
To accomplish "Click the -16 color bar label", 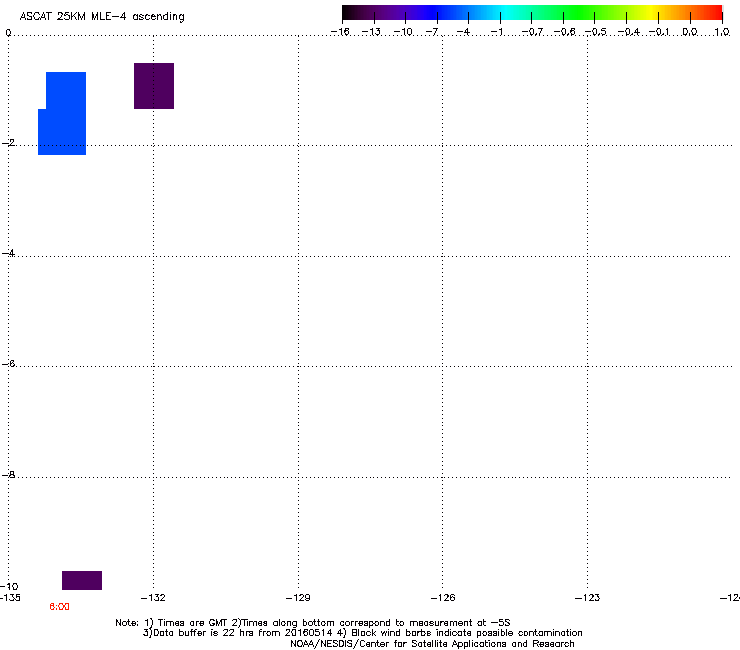I will (x=340, y=32).
